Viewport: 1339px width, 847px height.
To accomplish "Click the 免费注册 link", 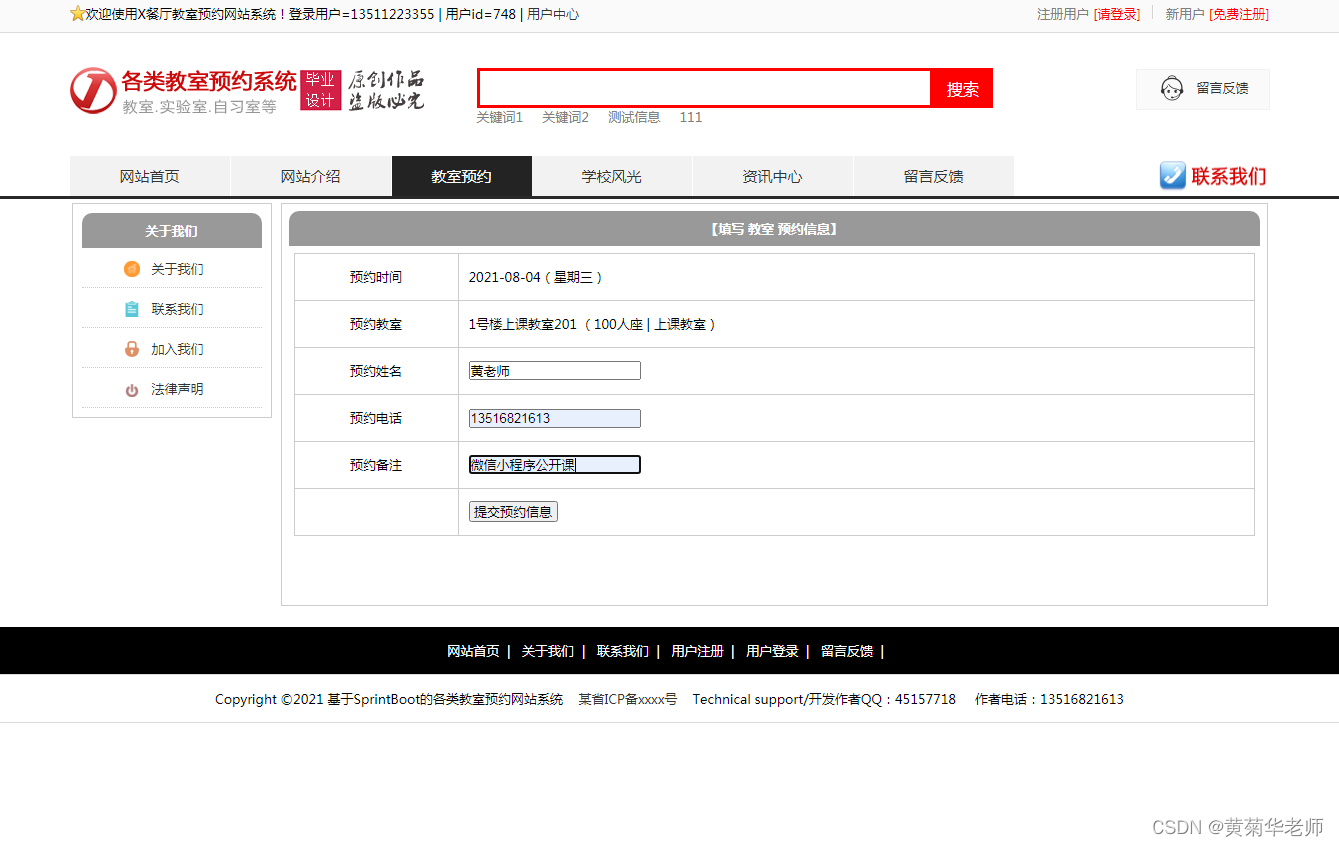I will 1239,15.
